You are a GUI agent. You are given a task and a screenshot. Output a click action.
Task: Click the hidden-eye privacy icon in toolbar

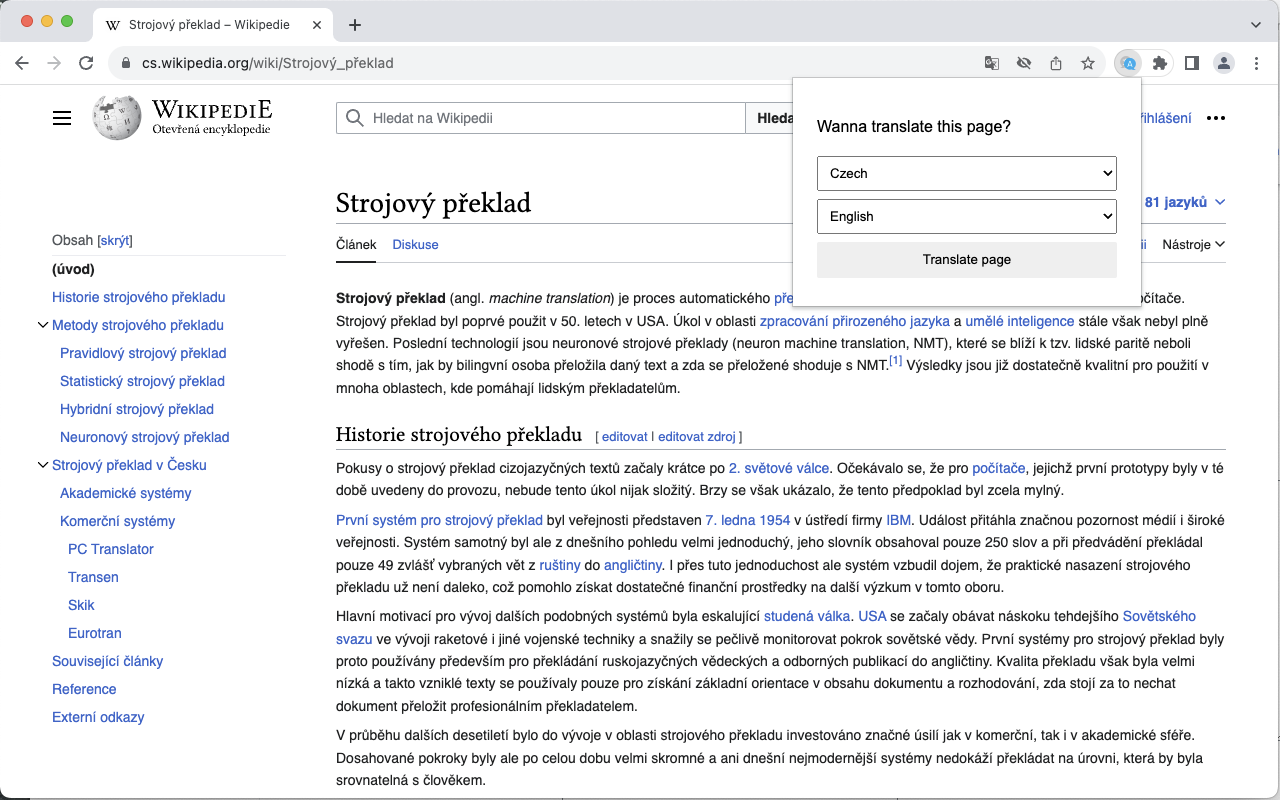click(x=1024, y=62)
